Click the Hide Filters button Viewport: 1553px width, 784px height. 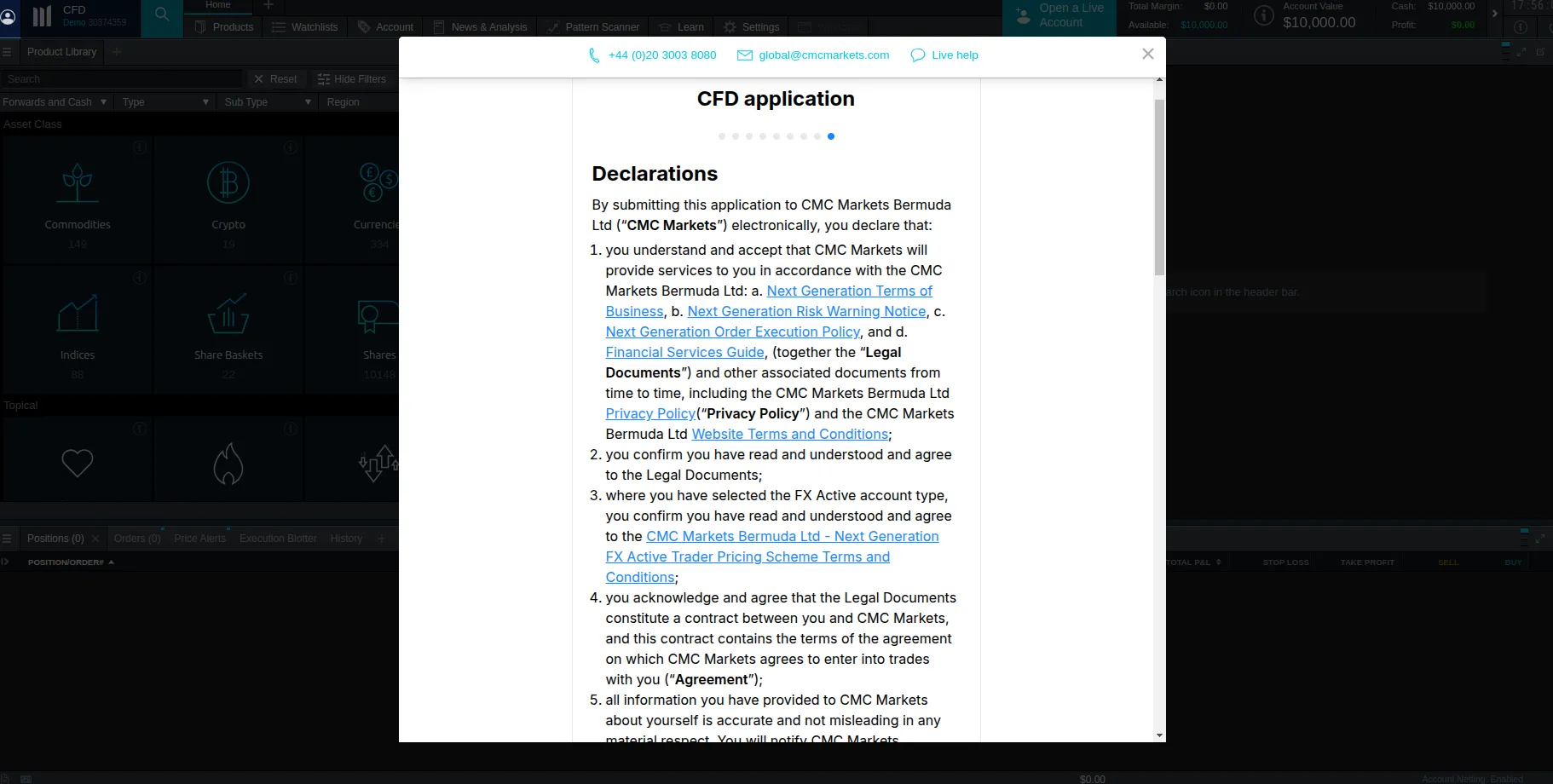tap(352, 79)
